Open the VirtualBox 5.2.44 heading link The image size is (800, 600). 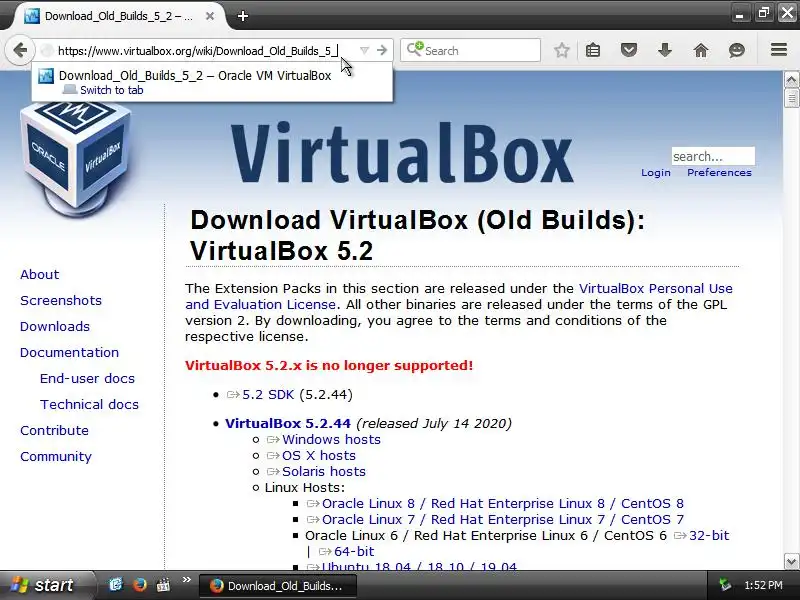288,423
